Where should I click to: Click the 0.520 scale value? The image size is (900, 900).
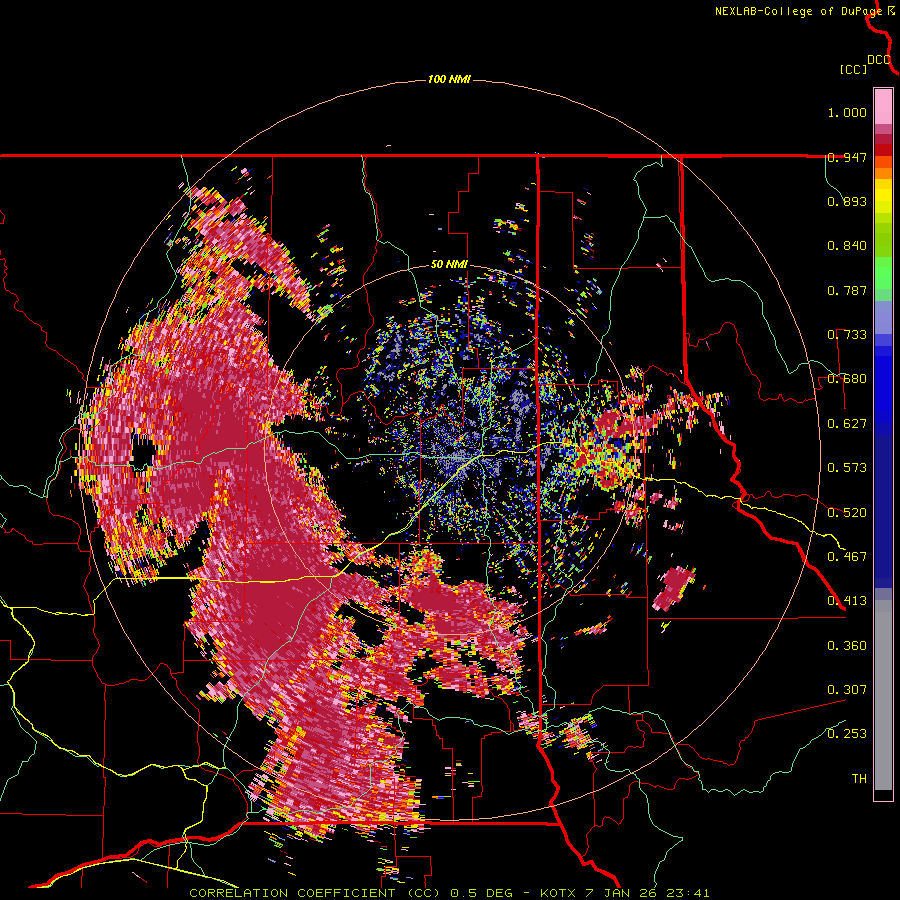847,513
